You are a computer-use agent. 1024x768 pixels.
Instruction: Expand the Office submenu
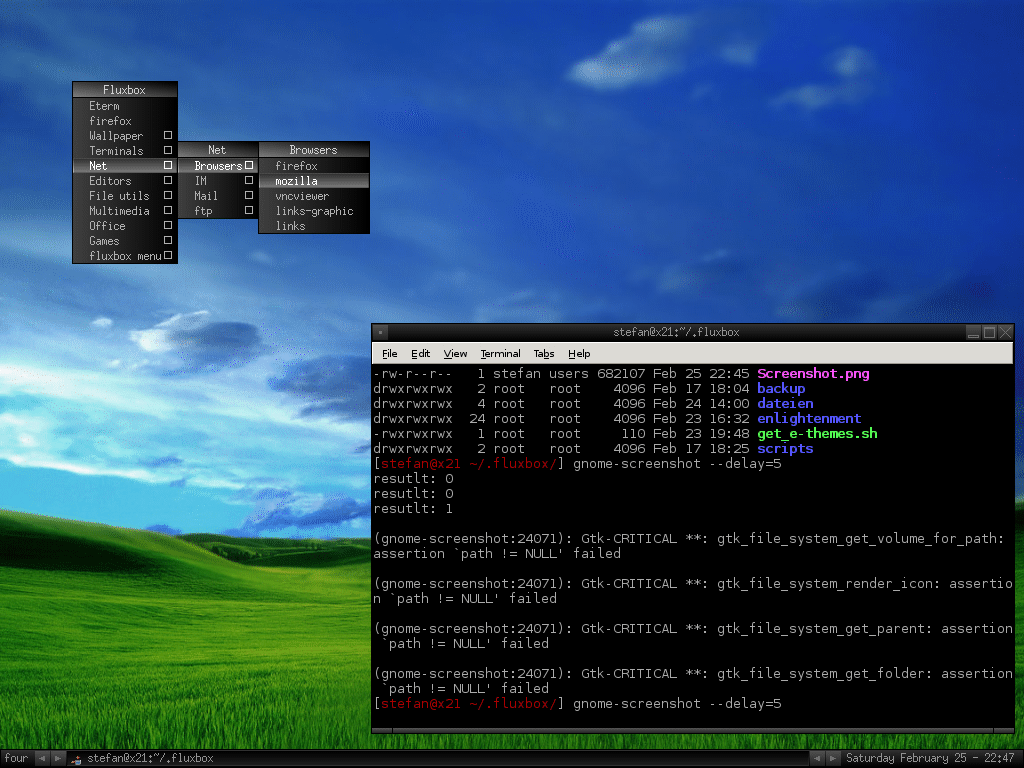tap(125, 226)
